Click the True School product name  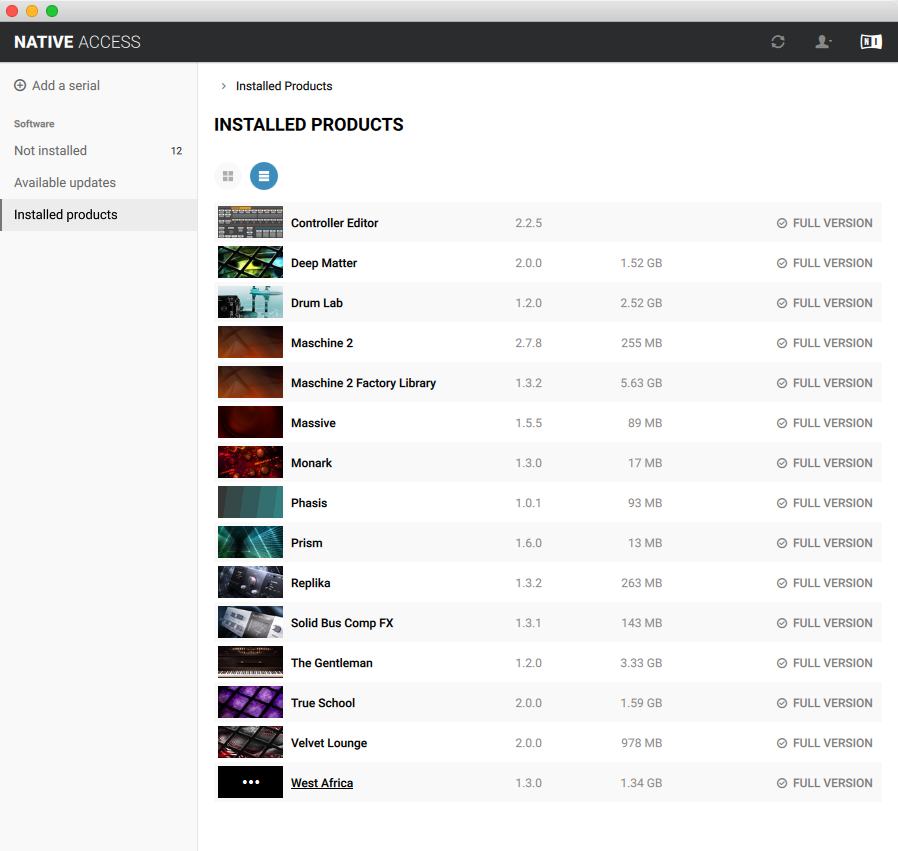pos(323,703)
